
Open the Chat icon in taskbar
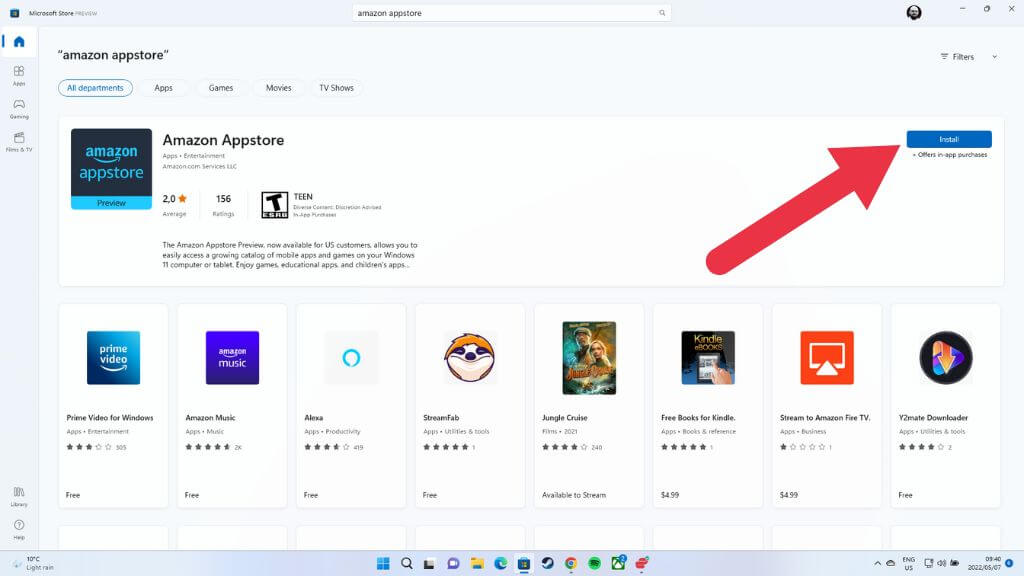(x=453, y=563)
